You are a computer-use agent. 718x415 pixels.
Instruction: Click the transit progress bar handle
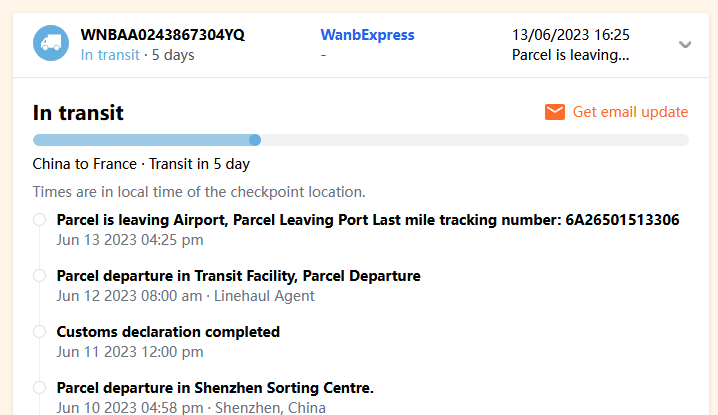(255, 140)
